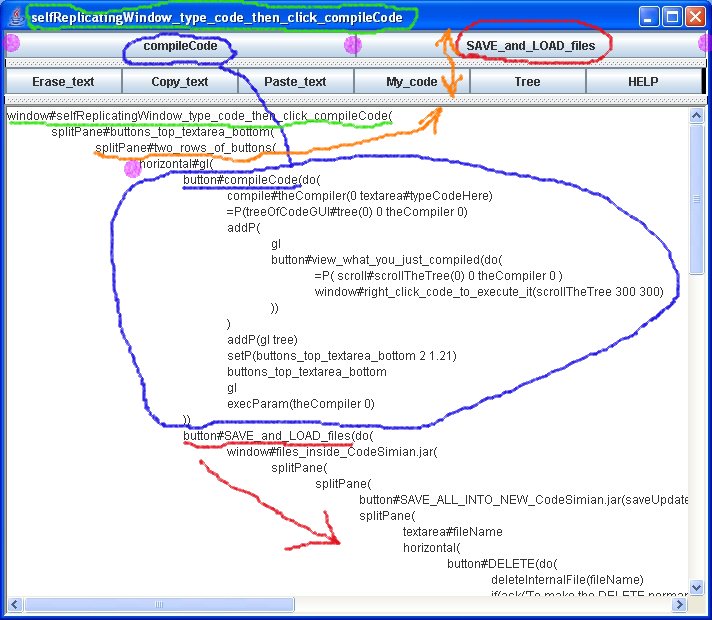Open SAVE_and_LOAD_files
This screenshot has width=712, height=620.
click(530, 46)
